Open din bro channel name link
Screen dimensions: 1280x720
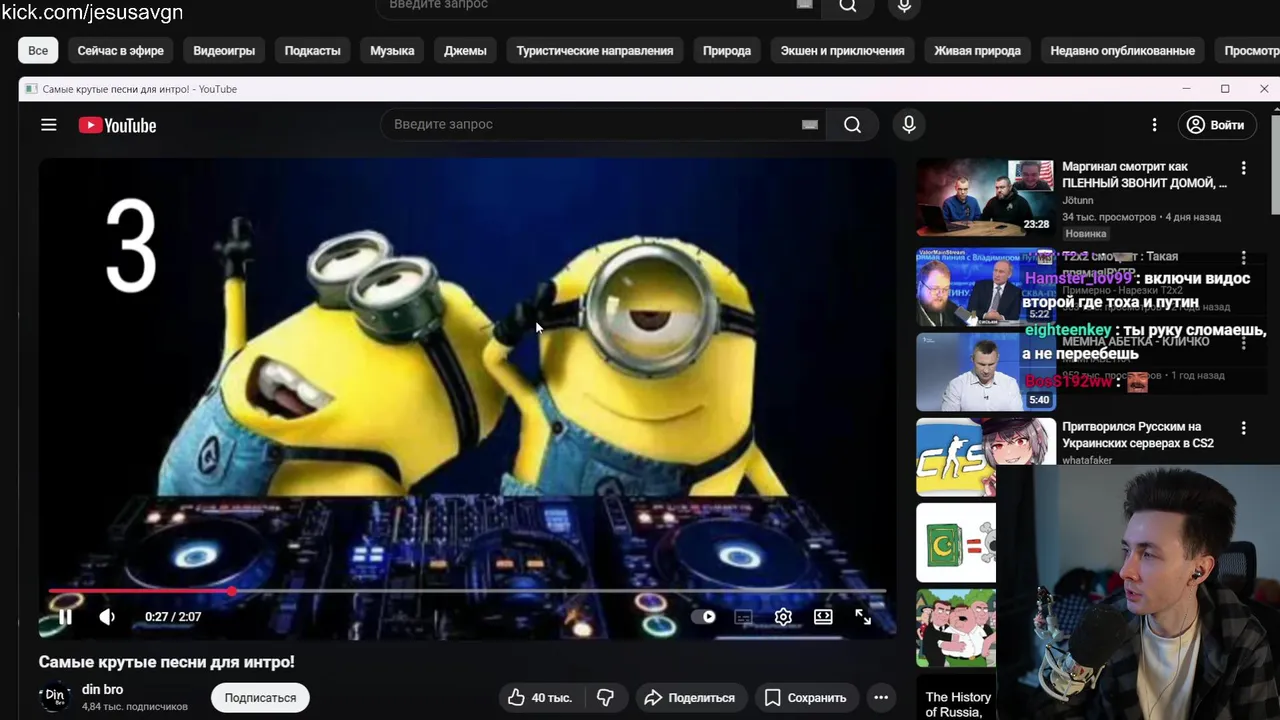102,689
